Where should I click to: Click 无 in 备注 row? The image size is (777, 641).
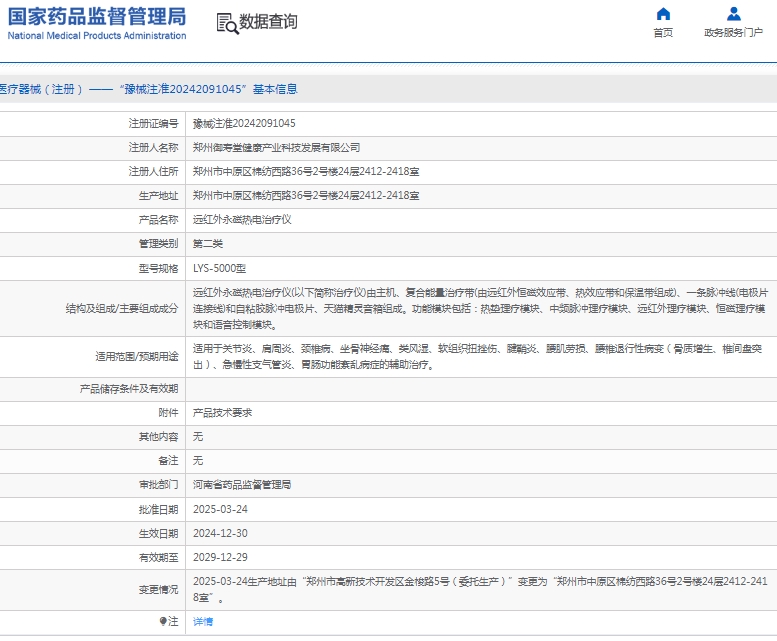pos(198,461)
